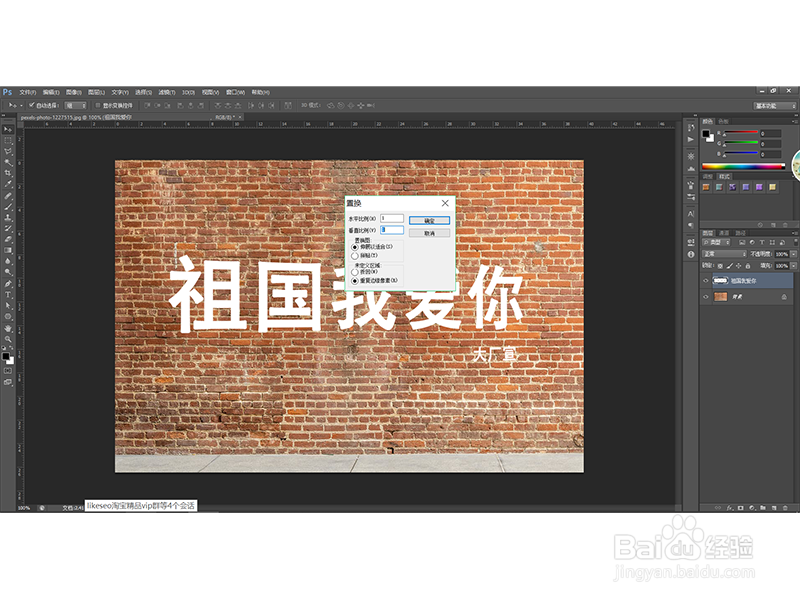The width and height of the screenshot is (800, 600).
Task: Click the create new layer icon
Action: pyautogui.click(x=774, y=508)
